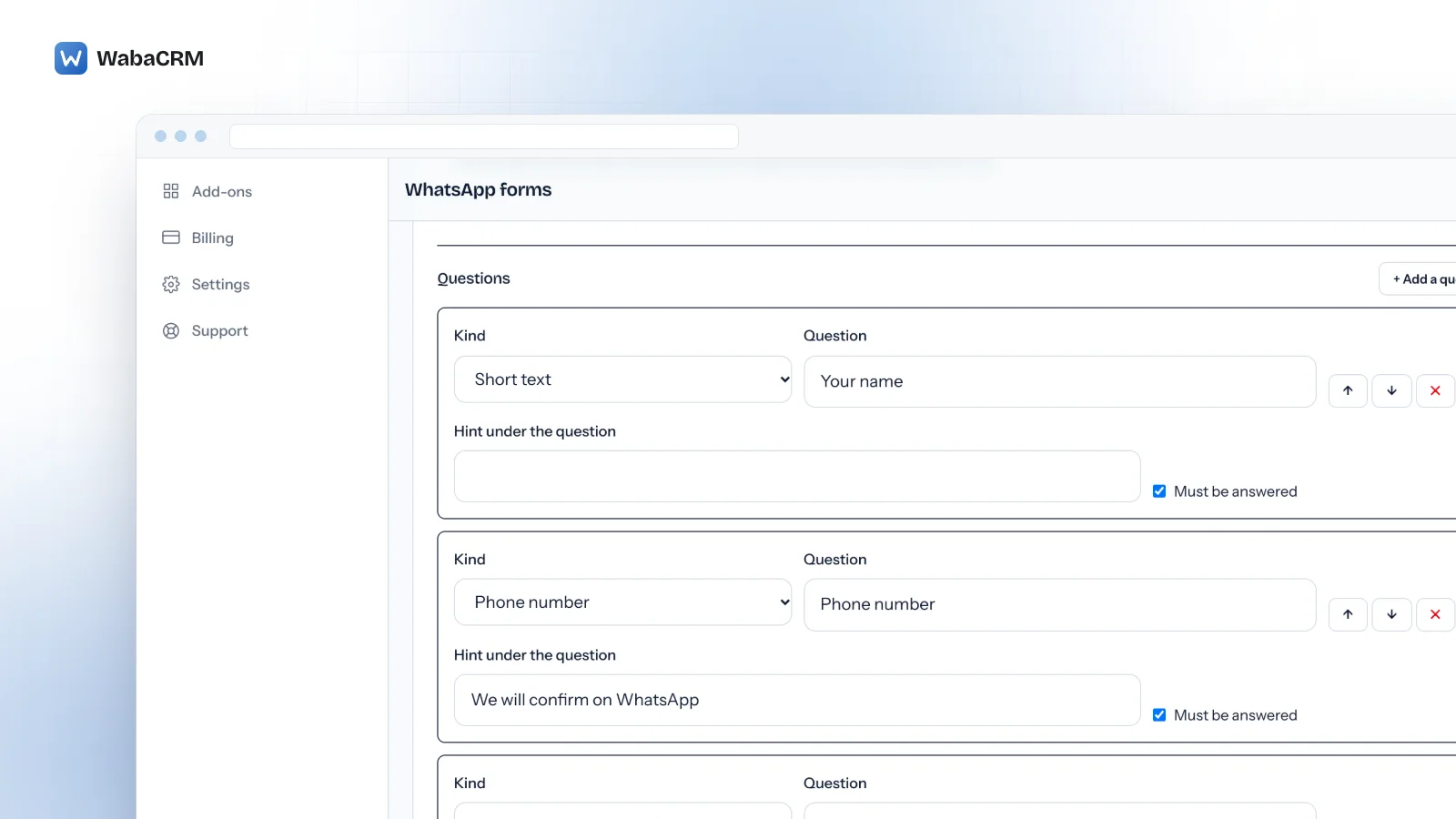Click the WabaCRM logo icon
1456x819 pixels.
click(x=71, y=58)
